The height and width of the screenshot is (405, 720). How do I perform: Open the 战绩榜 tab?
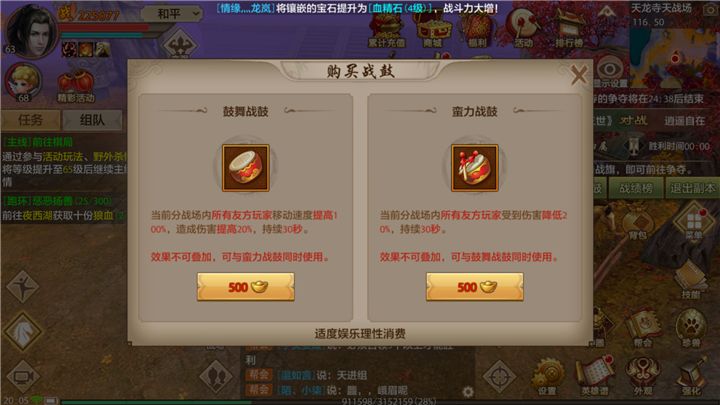[636, 188]
